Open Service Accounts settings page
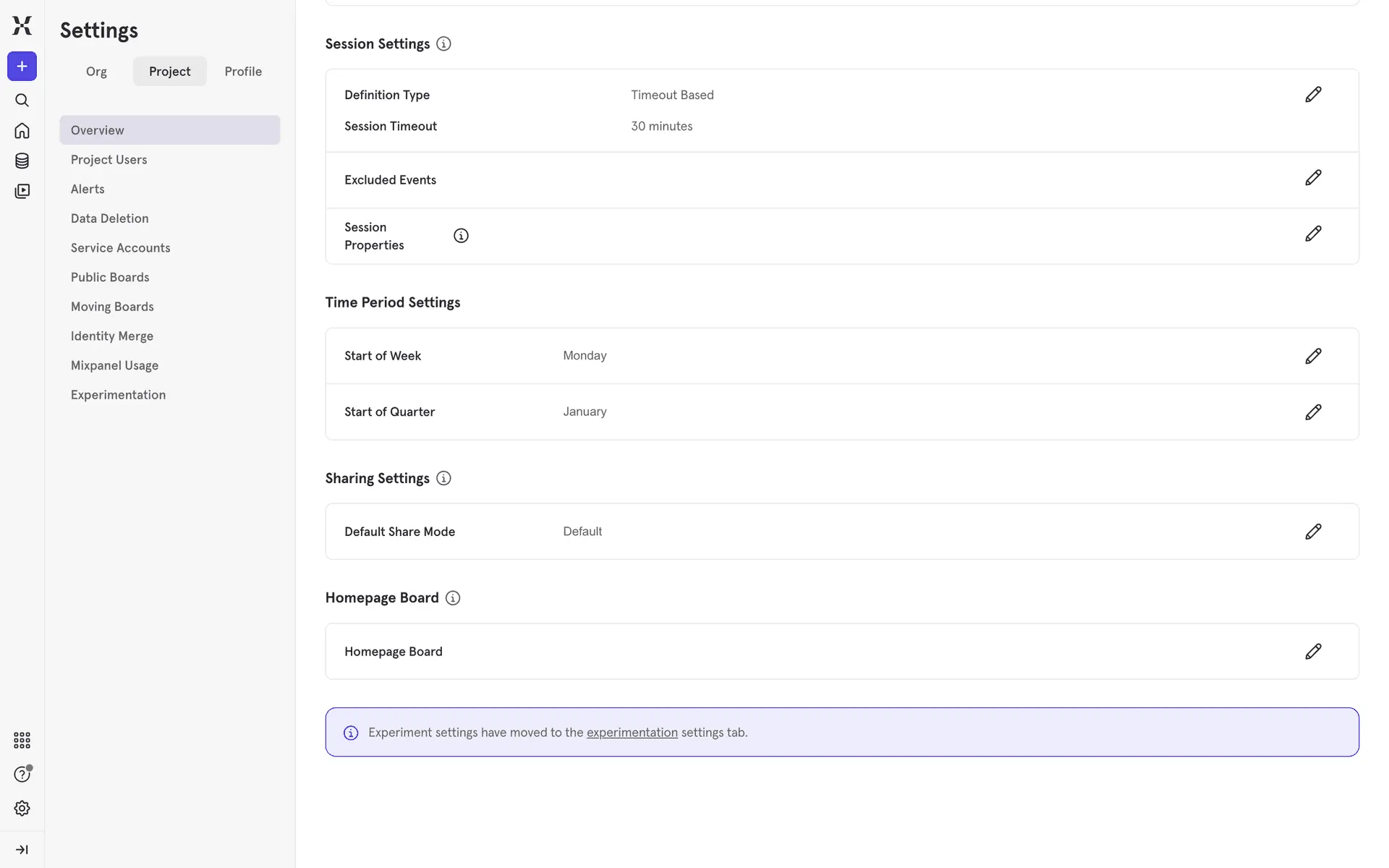 [x=120, y=248]
